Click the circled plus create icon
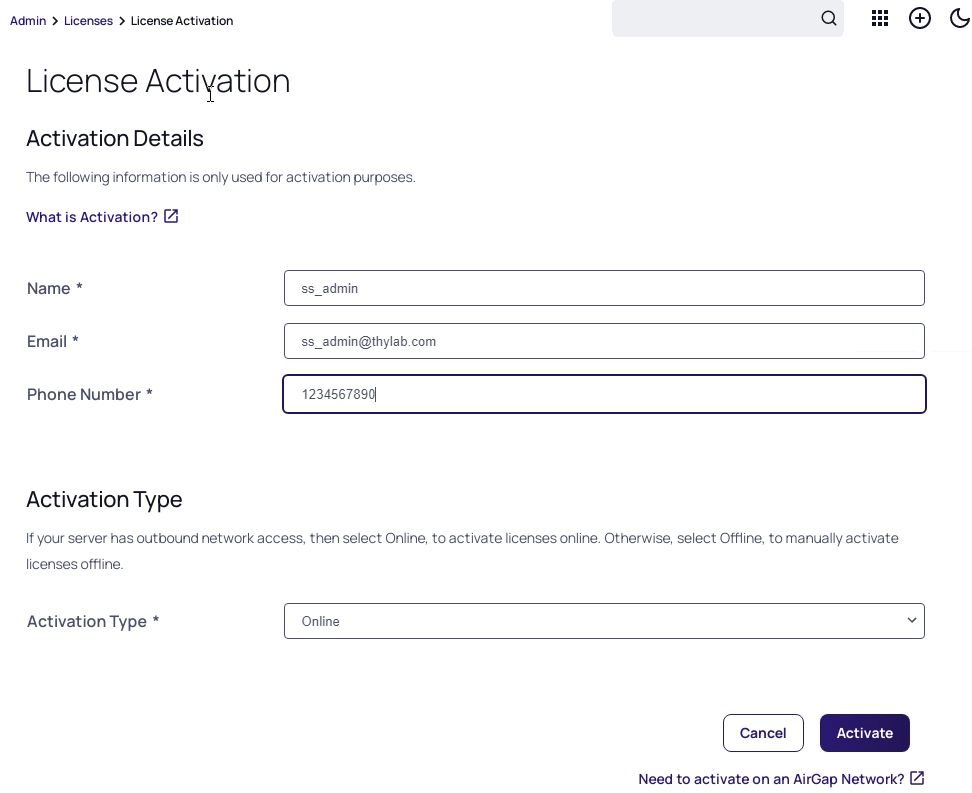The width and height of the screenshot is (972, 793). pyautogui.click(x=919, y=19)
